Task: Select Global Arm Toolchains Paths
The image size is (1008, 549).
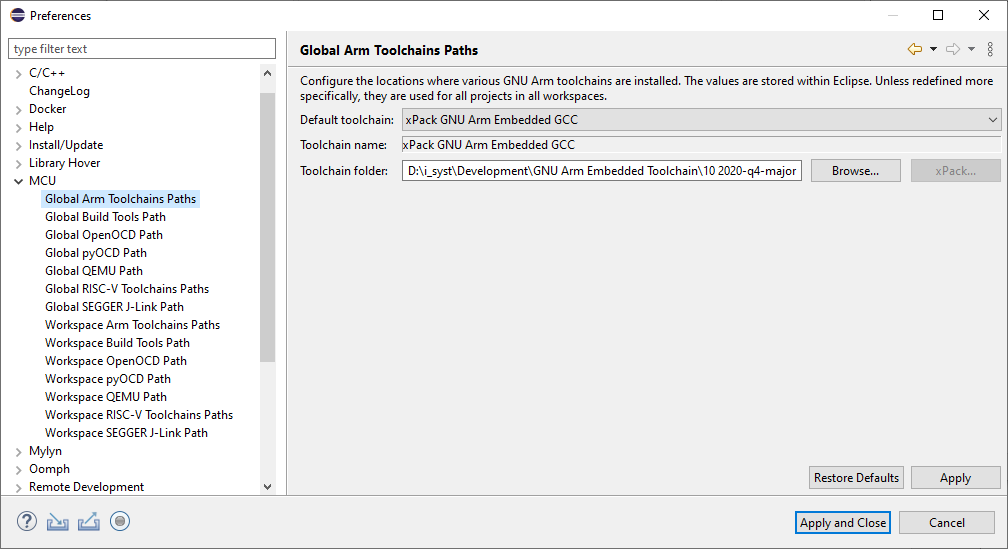Action: [x=120, y=199]
